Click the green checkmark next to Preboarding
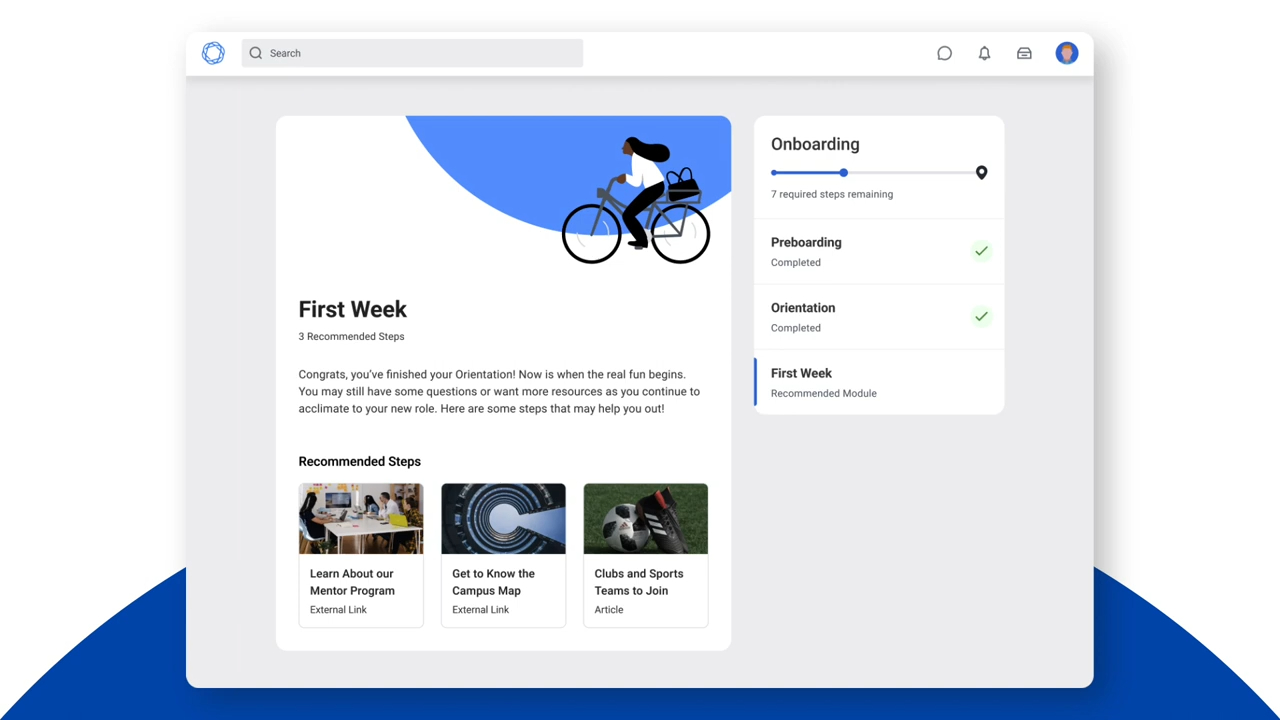 (x=981, y=251)
